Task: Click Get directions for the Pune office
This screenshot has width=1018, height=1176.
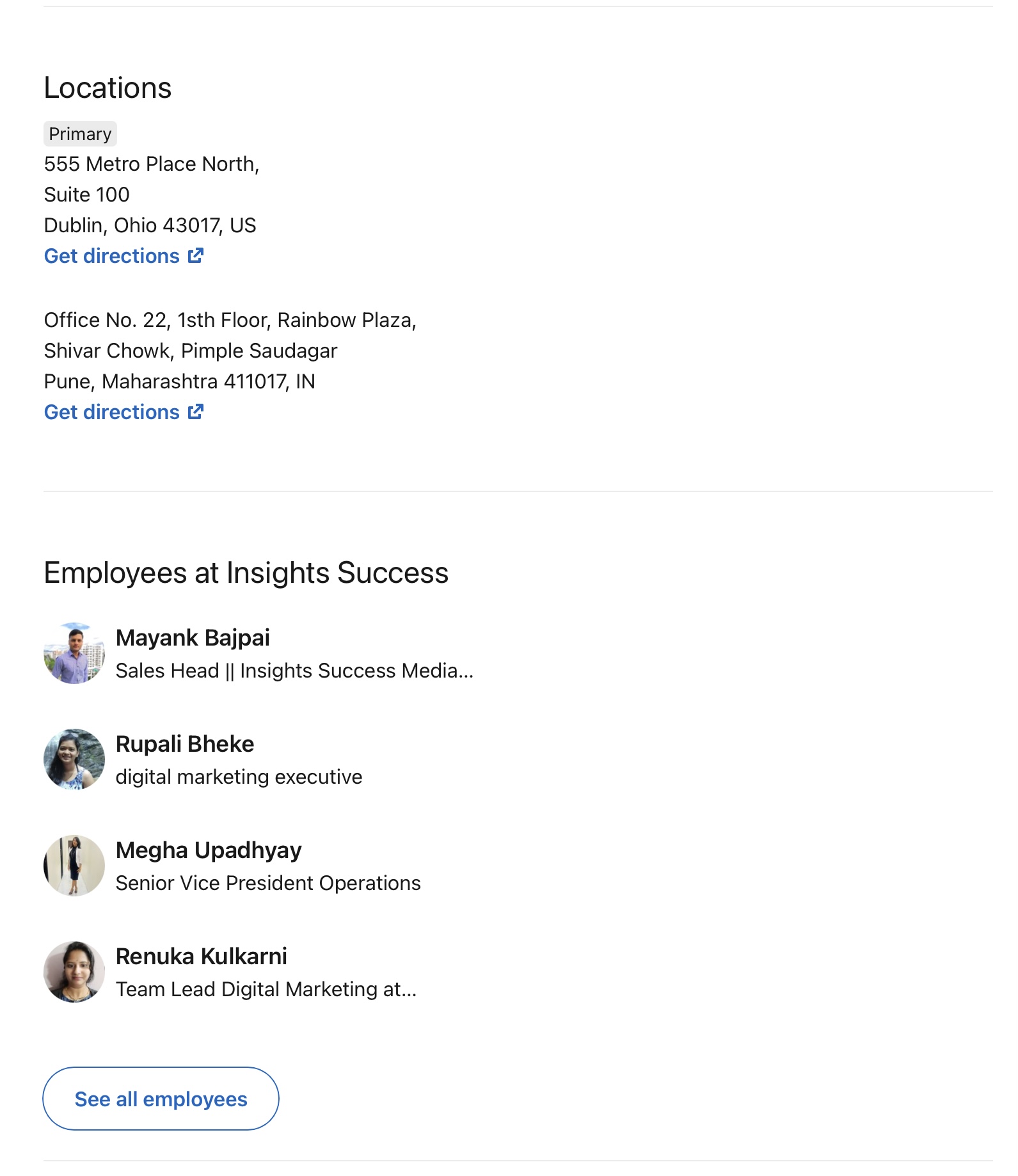Action: (123, 412)
